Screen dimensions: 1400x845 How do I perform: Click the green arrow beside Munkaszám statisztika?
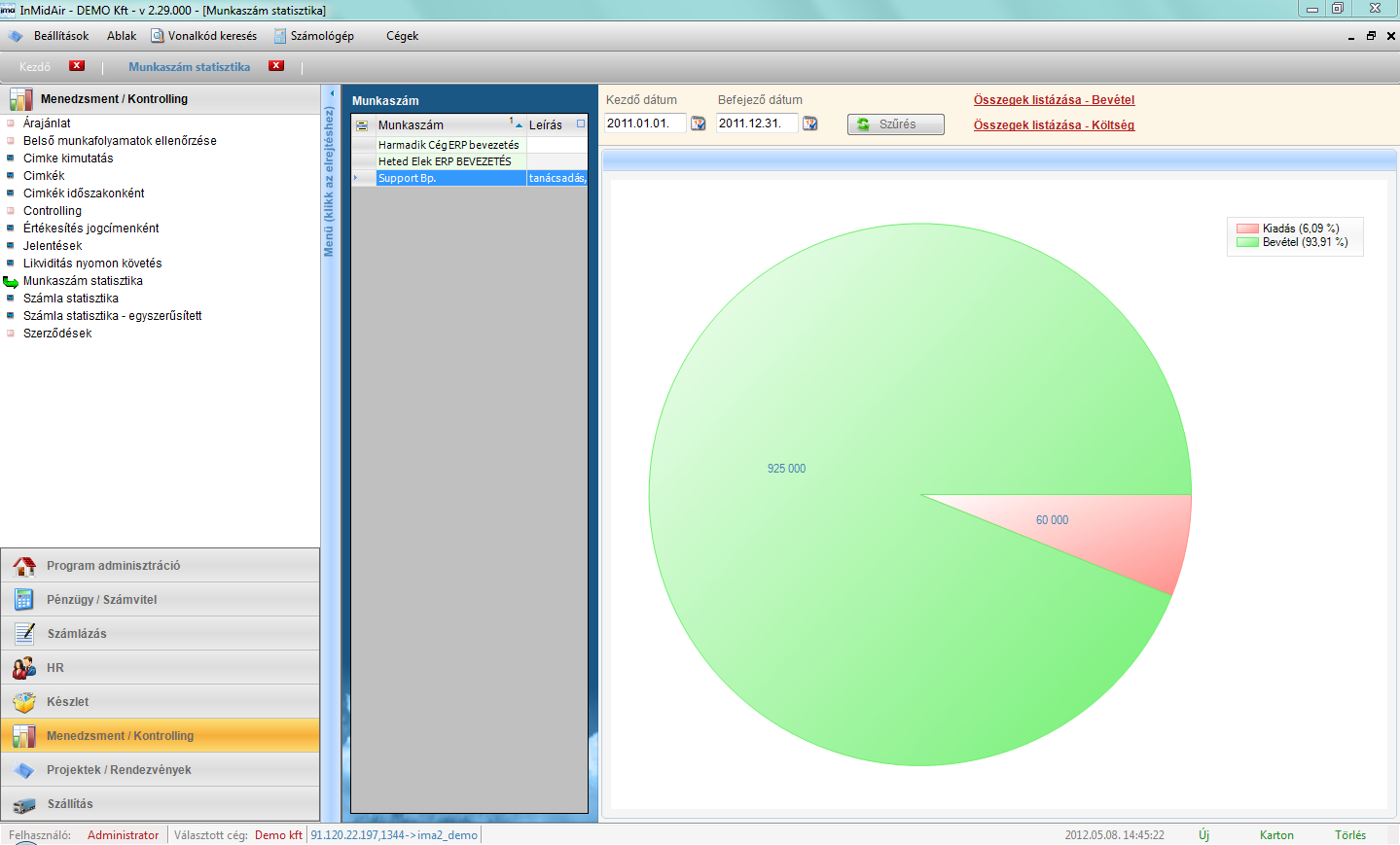[x=11, y=282]
